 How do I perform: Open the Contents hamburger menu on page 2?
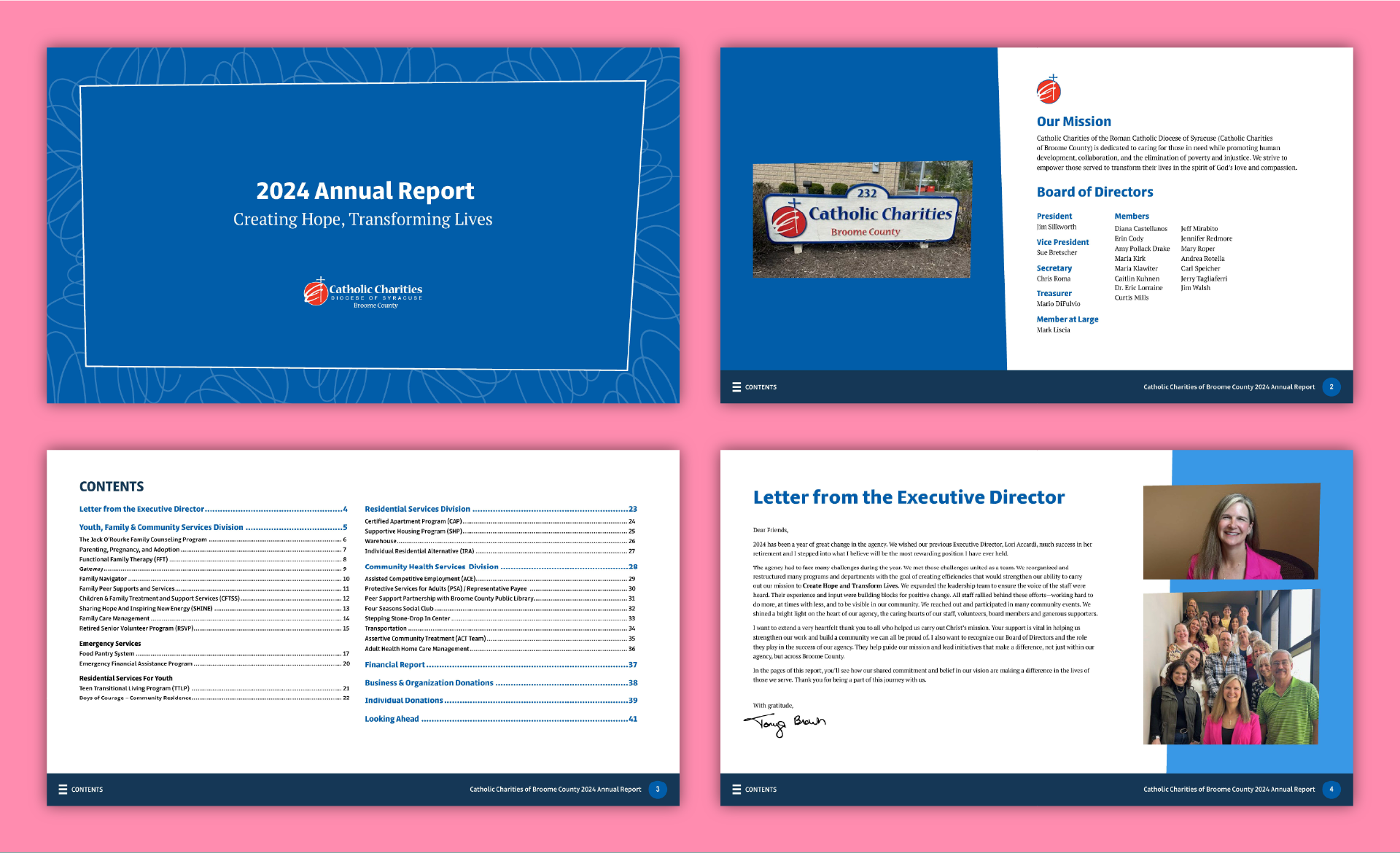(737, 387)
